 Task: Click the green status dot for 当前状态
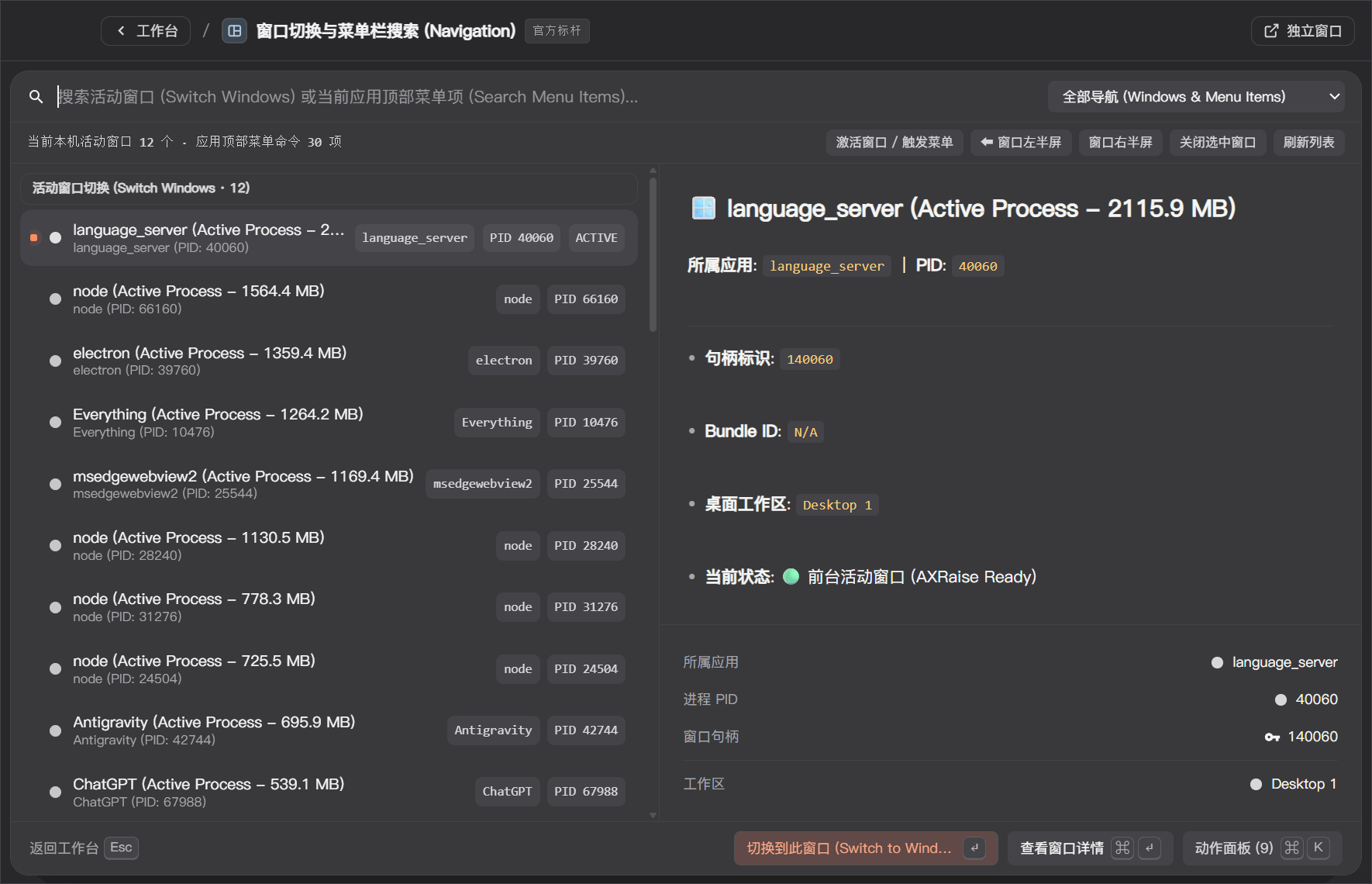pos(791,576)
